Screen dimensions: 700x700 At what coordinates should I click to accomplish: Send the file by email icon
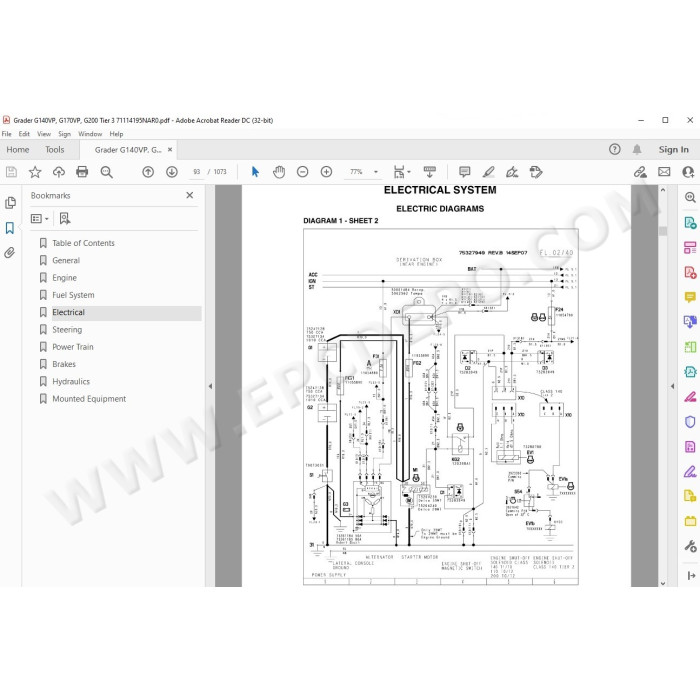pyautogui.click(x=664, y=172)
